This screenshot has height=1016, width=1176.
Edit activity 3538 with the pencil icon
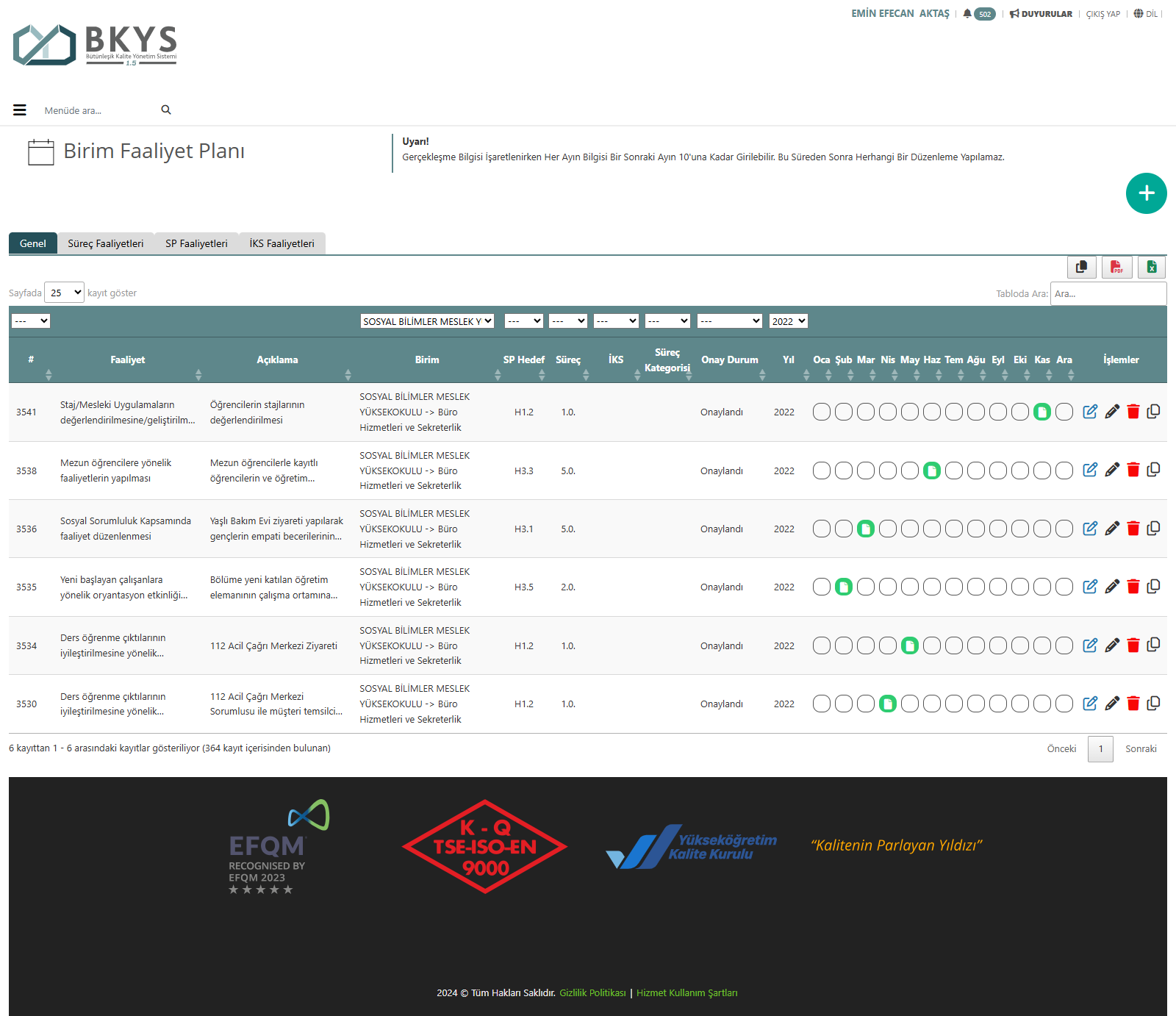pos(1111,470)
